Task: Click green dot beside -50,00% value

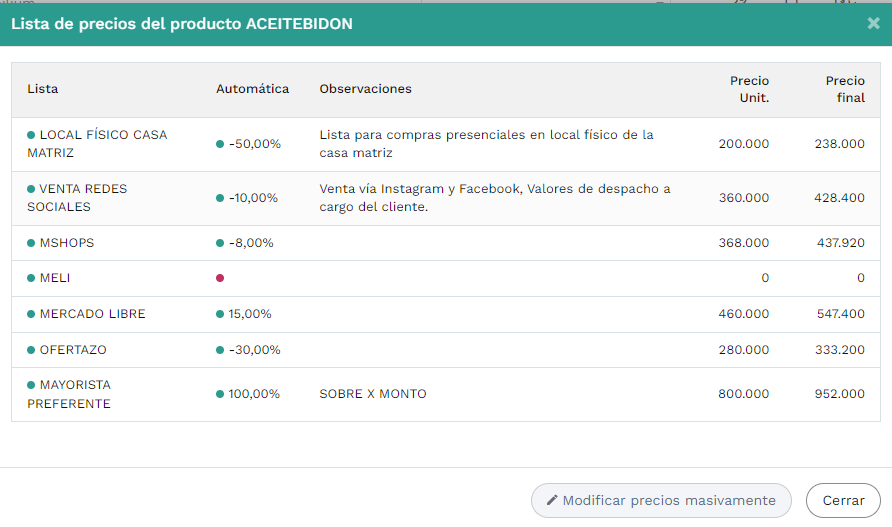Action: tap(220, 144)
